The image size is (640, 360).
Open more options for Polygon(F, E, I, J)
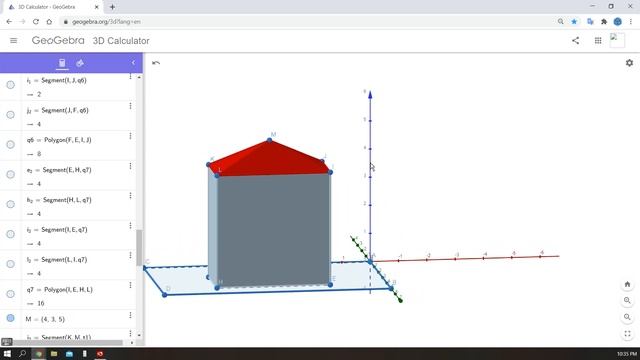click(x=130, y=136)
